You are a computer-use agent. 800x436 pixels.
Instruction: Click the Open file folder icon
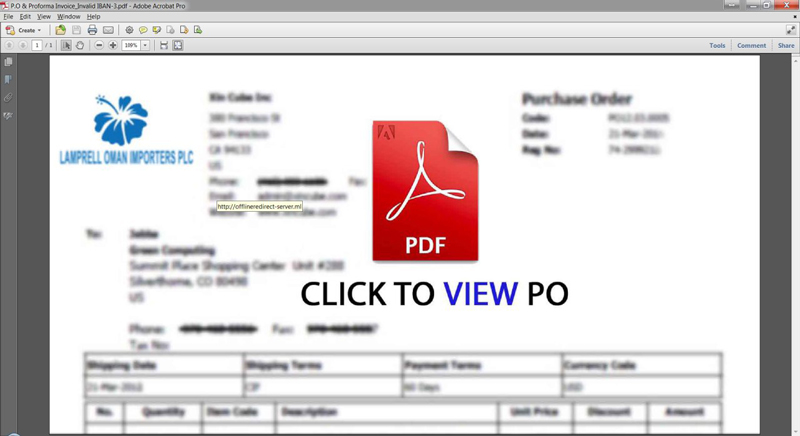(61, 30)
